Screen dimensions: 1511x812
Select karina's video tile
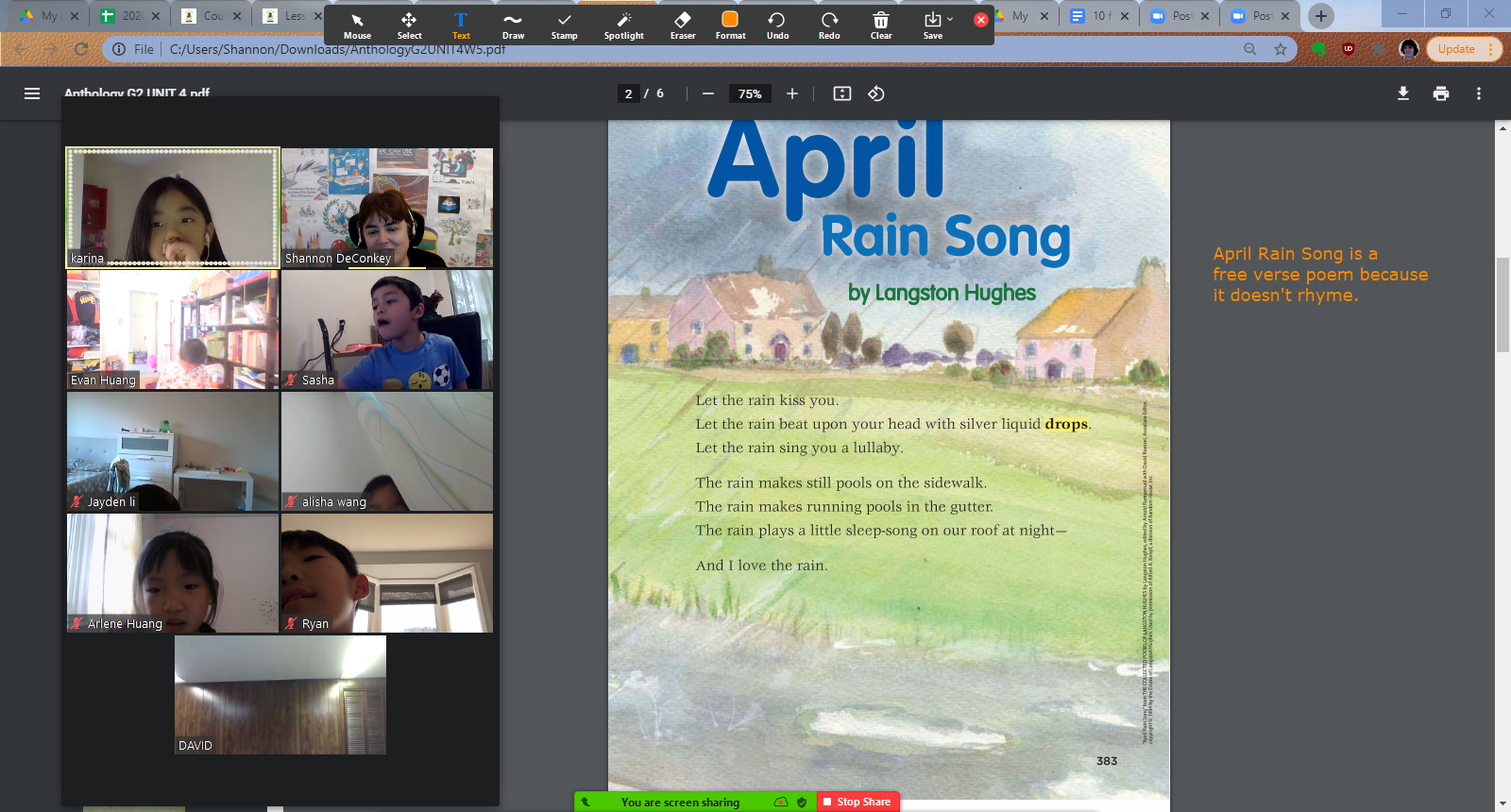[173, 208]
